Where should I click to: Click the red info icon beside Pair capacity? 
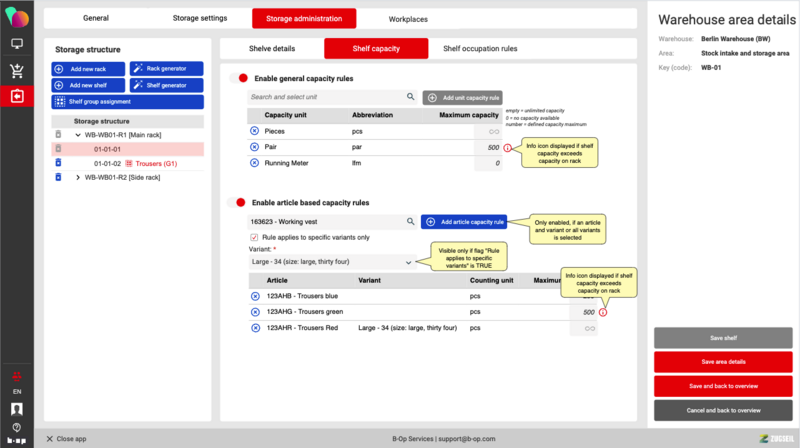[508, 147]
